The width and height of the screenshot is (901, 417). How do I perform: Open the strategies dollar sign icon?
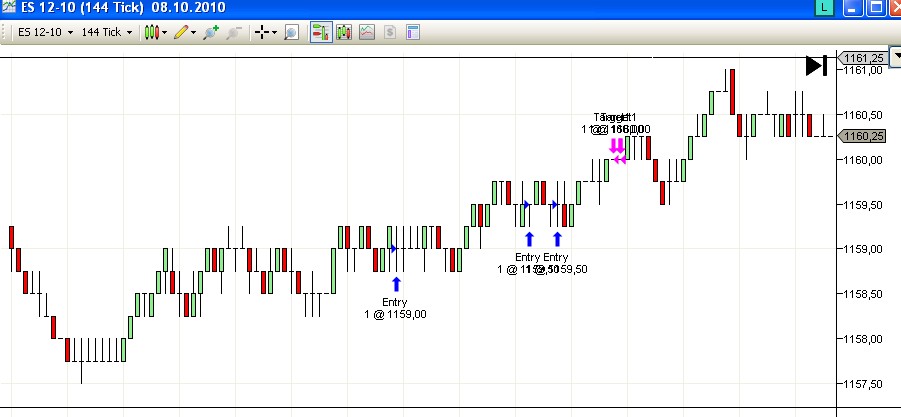pos(389,32)
